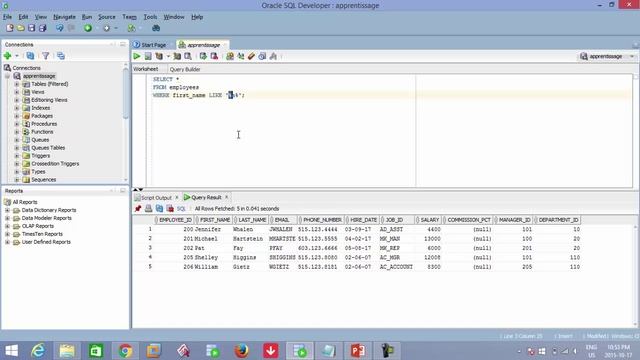Close the Query Result tab
Screen dimensions: 640x360
[x=227, y=198]
